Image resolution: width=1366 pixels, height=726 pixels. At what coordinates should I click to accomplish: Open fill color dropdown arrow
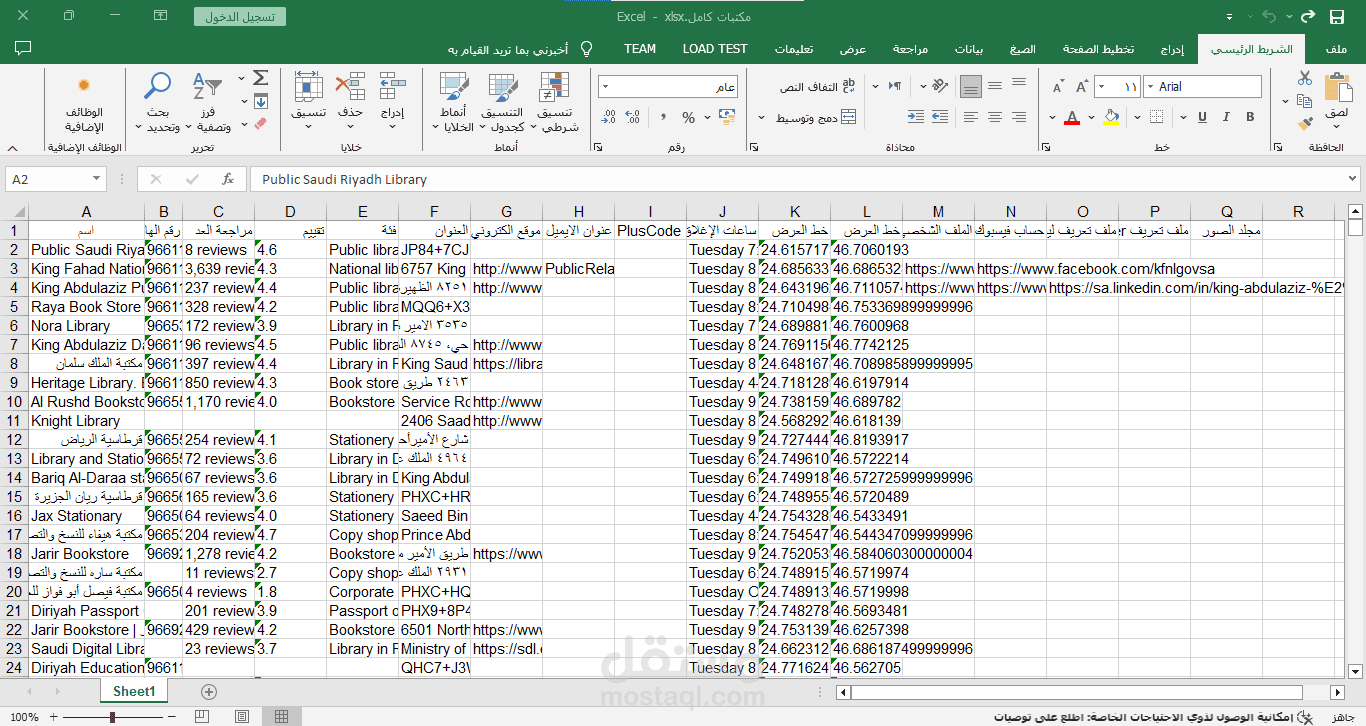[1093, 118]
